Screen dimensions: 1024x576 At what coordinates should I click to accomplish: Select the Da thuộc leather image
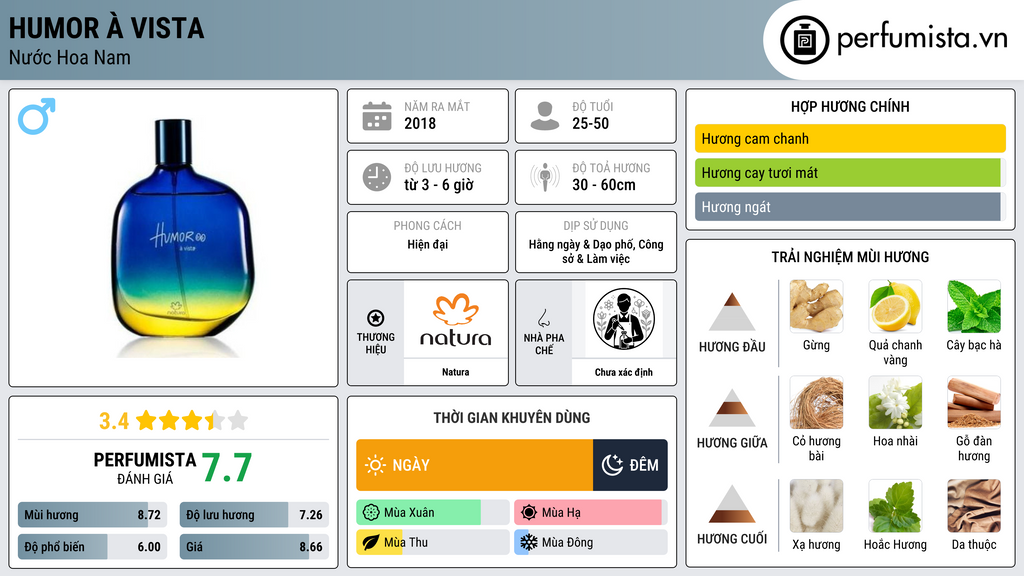[x=974, y=506]
